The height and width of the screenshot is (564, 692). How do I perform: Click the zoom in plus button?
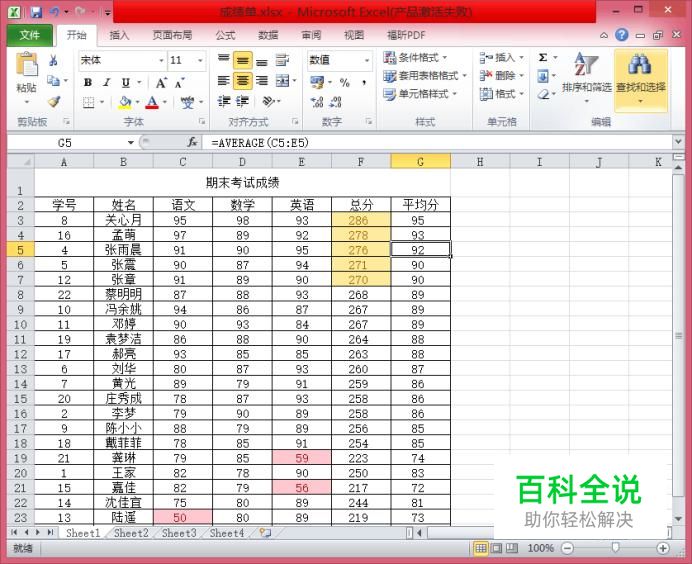pos(662,548)
